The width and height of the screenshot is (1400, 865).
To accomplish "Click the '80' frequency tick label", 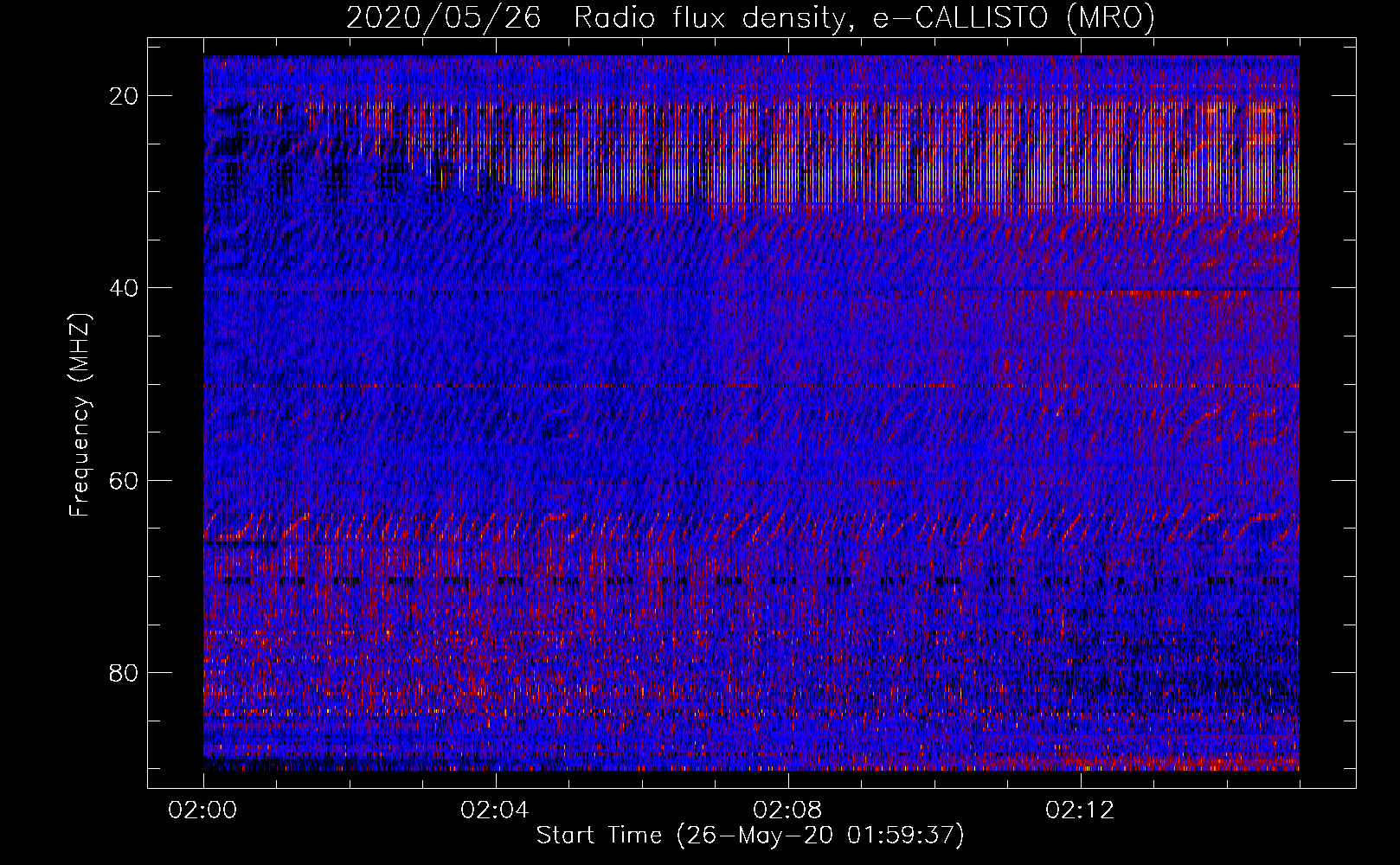I will point(125,672).
